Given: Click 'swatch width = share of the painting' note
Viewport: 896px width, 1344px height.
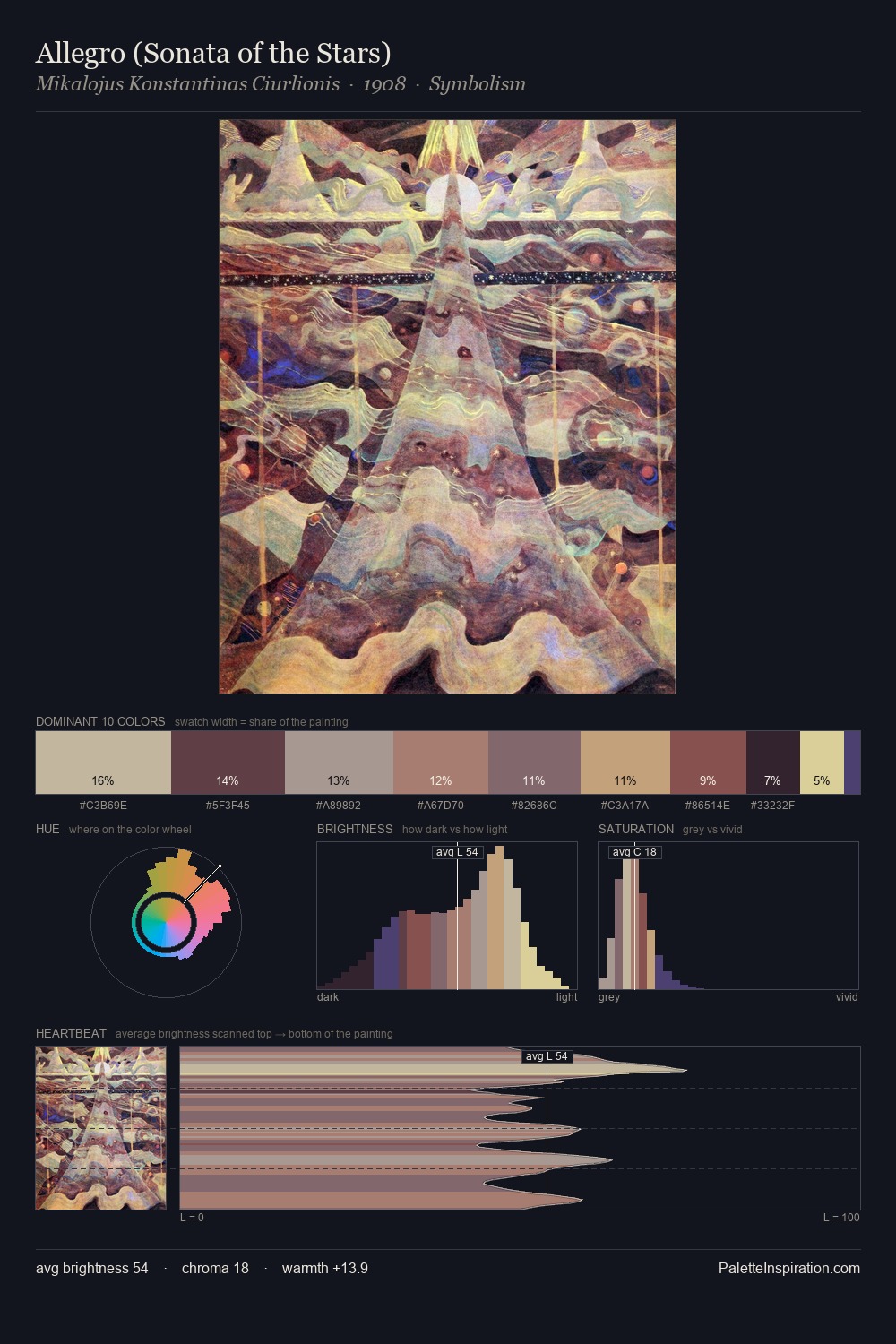Looking at the screenshot, I should click(262, 722).
